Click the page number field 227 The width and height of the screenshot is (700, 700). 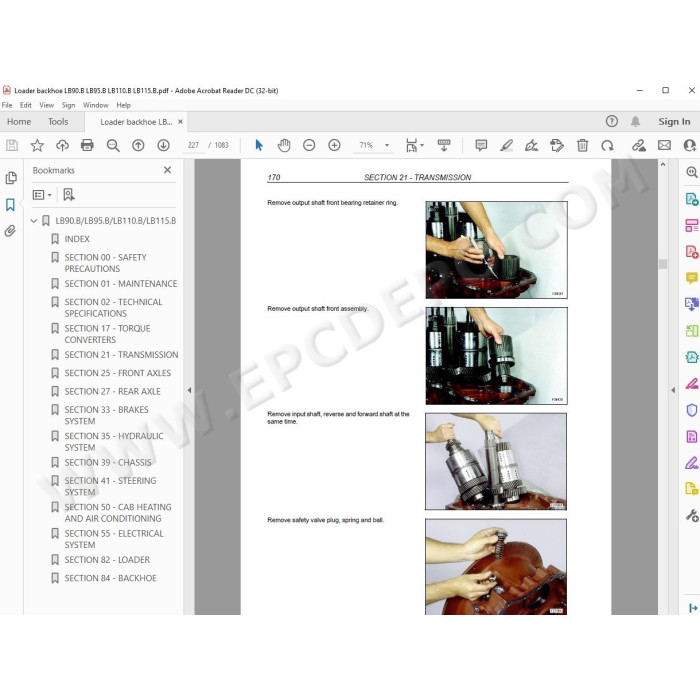coord(193,145)
